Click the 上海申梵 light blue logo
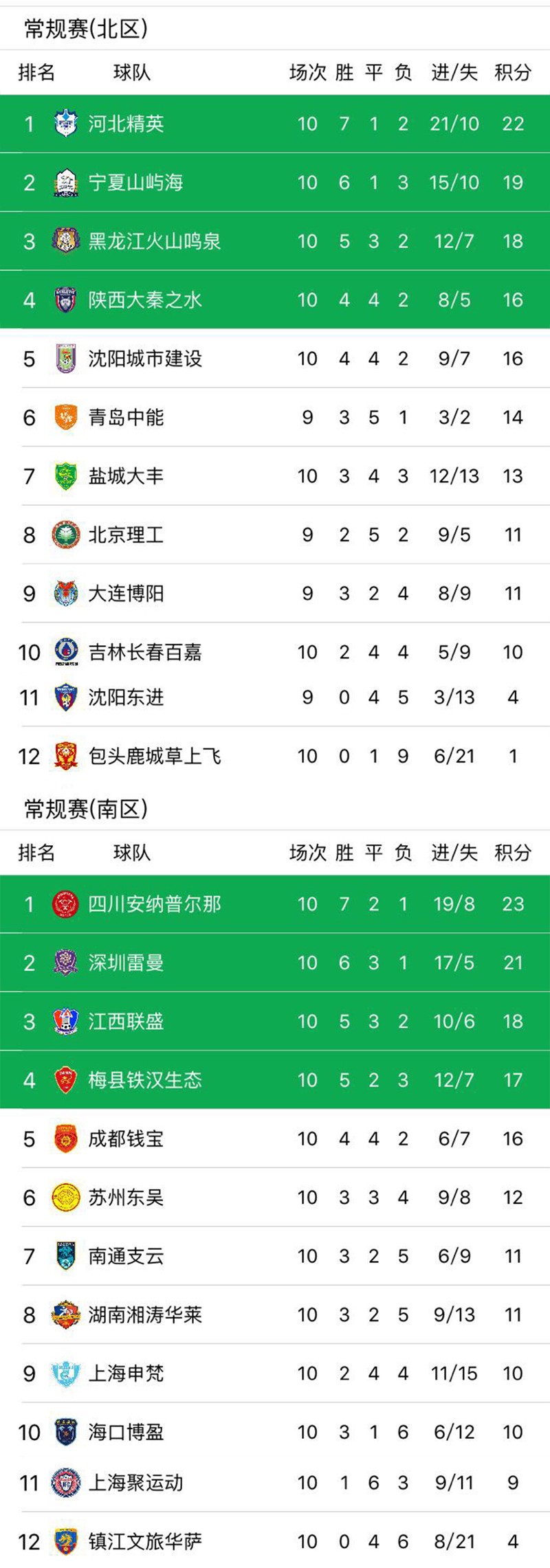 pyautogui.click(x=66, y=1374)
